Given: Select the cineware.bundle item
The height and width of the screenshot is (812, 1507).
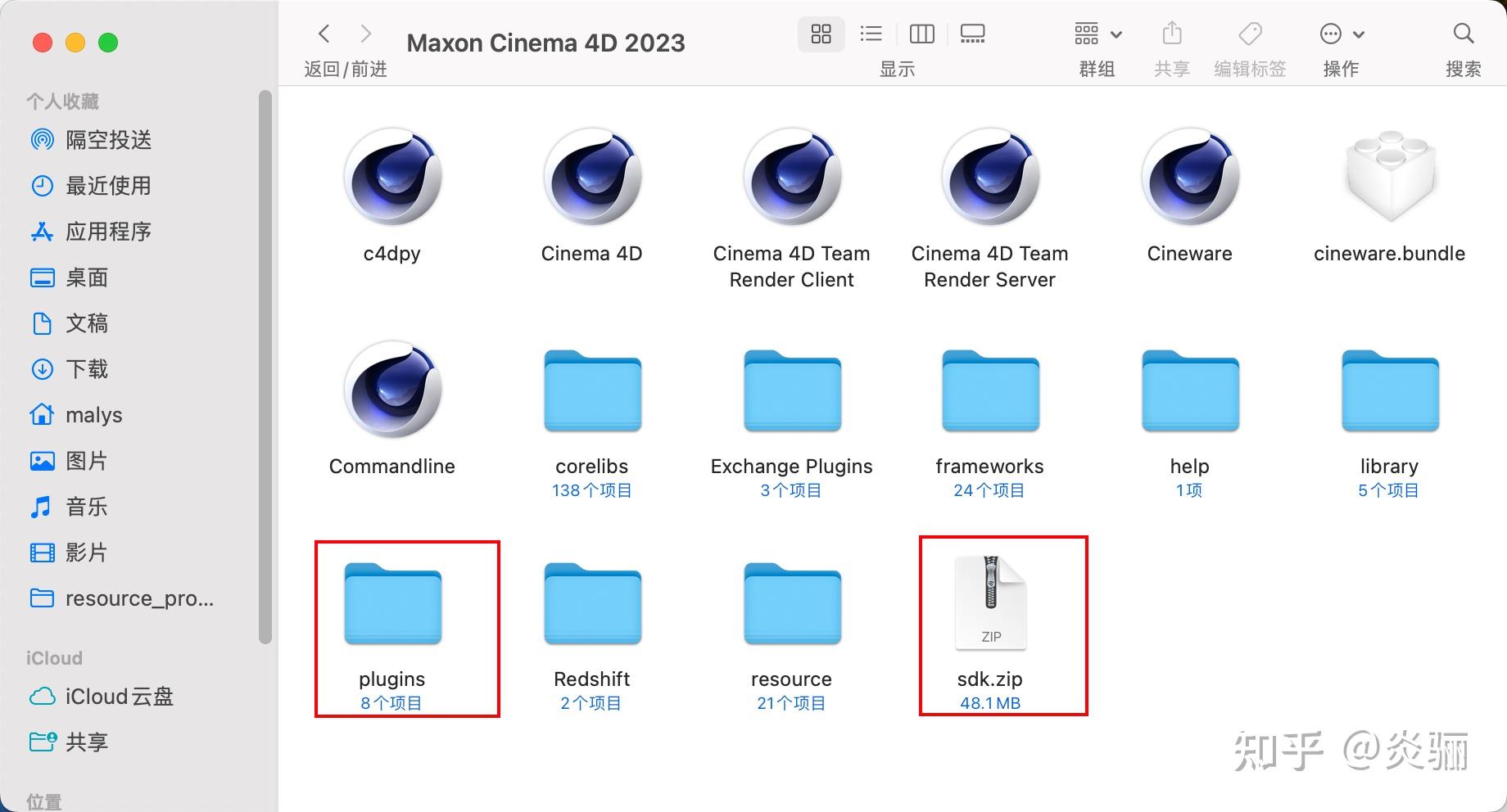Looking at the screenshot, I should pos(1389,176).
